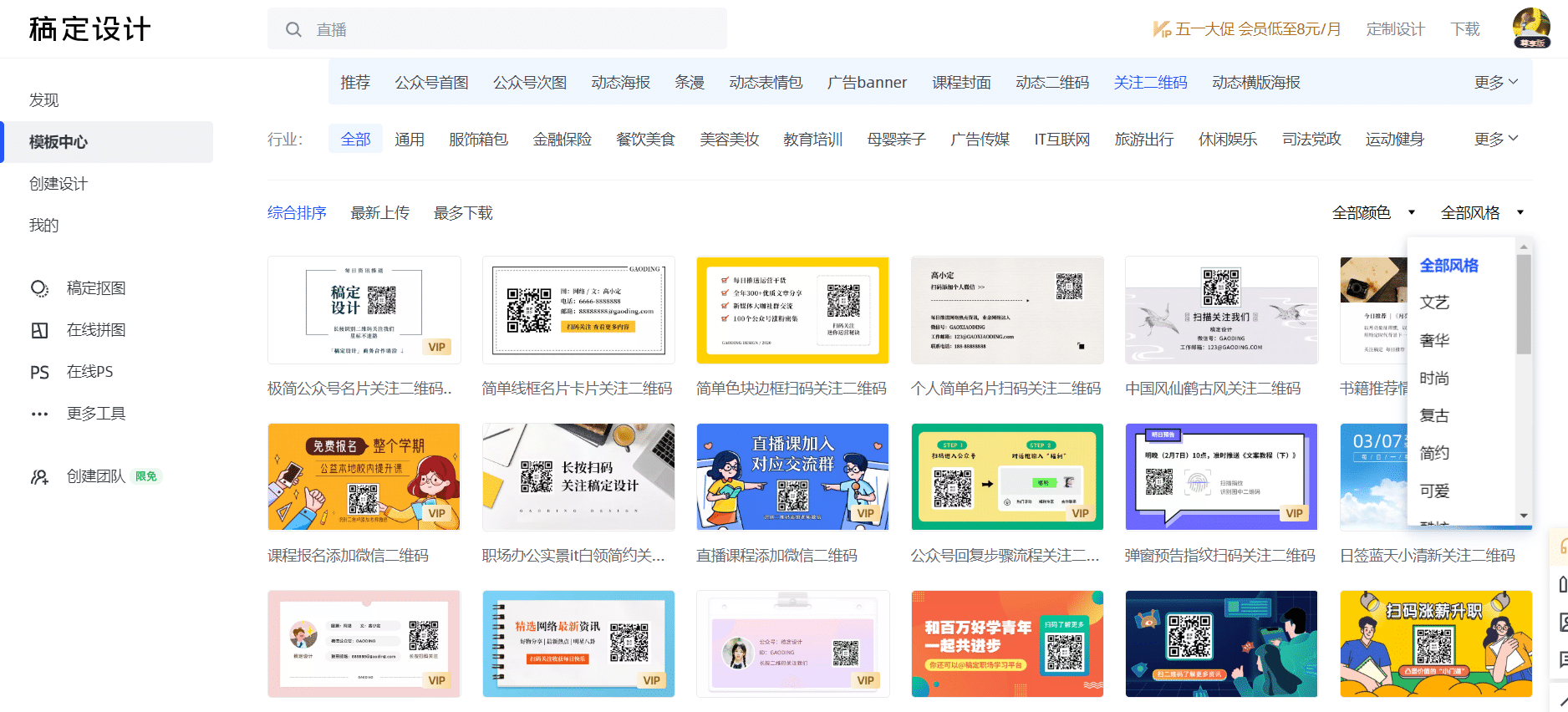Click the style list scroll-down arrow
Viewport: 1568px width, 712px height.
click(1524, 516)
